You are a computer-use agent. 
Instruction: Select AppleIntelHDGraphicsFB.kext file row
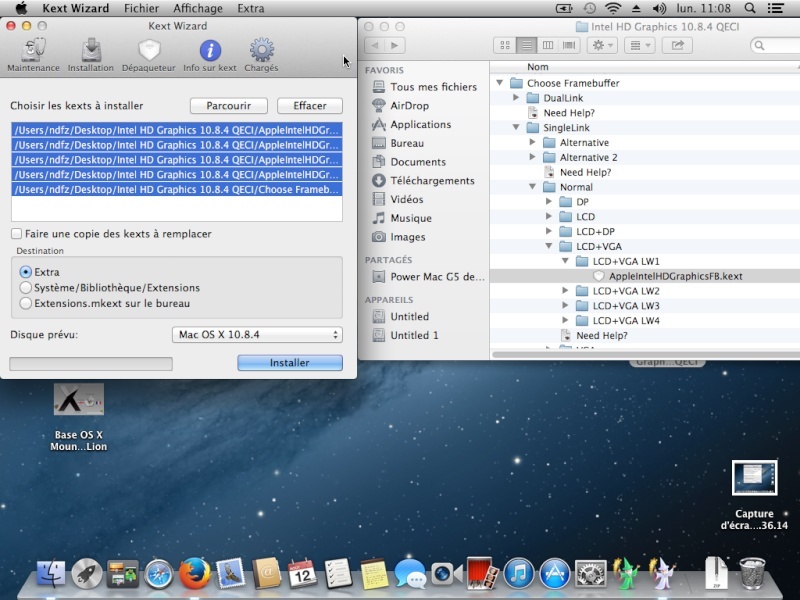click(645, 276)
